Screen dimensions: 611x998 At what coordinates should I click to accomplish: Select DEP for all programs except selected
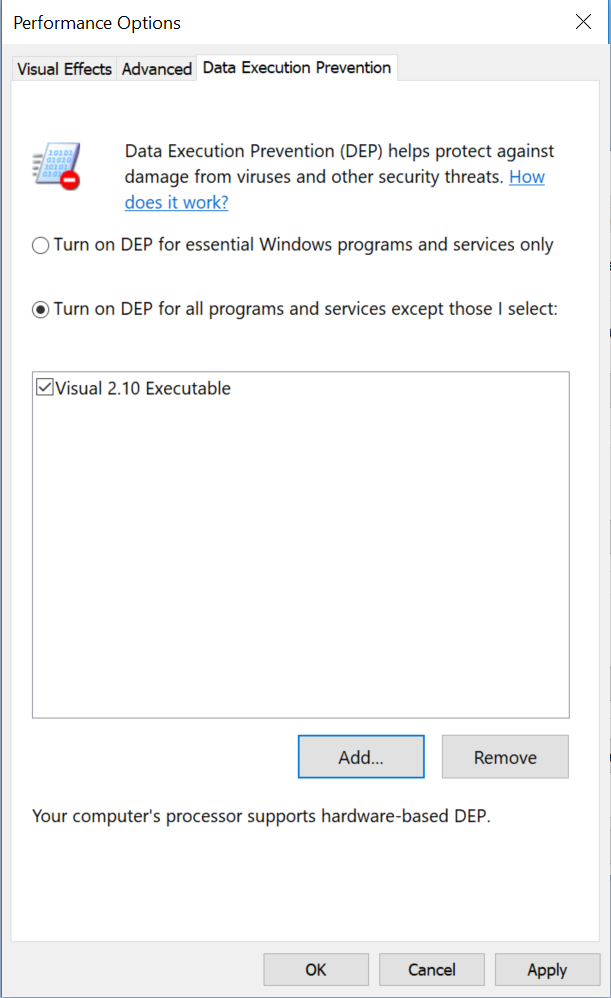click(x=41, y=310)
